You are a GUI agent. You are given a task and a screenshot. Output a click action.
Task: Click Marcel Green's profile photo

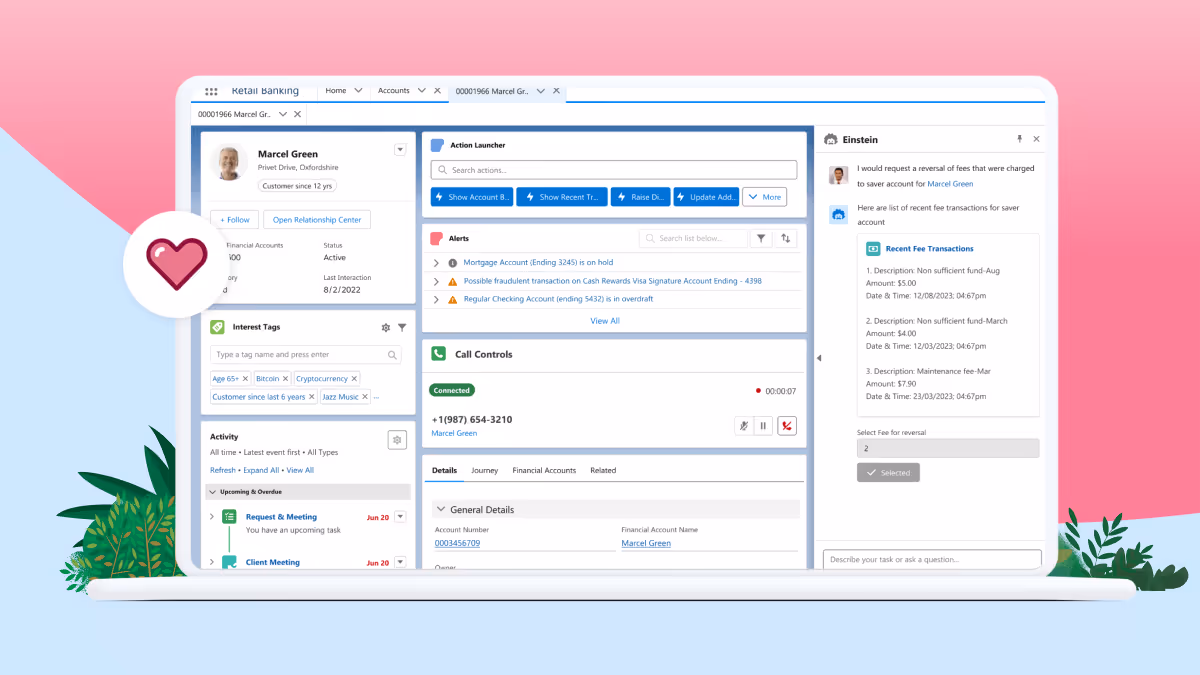coord(230,162)
